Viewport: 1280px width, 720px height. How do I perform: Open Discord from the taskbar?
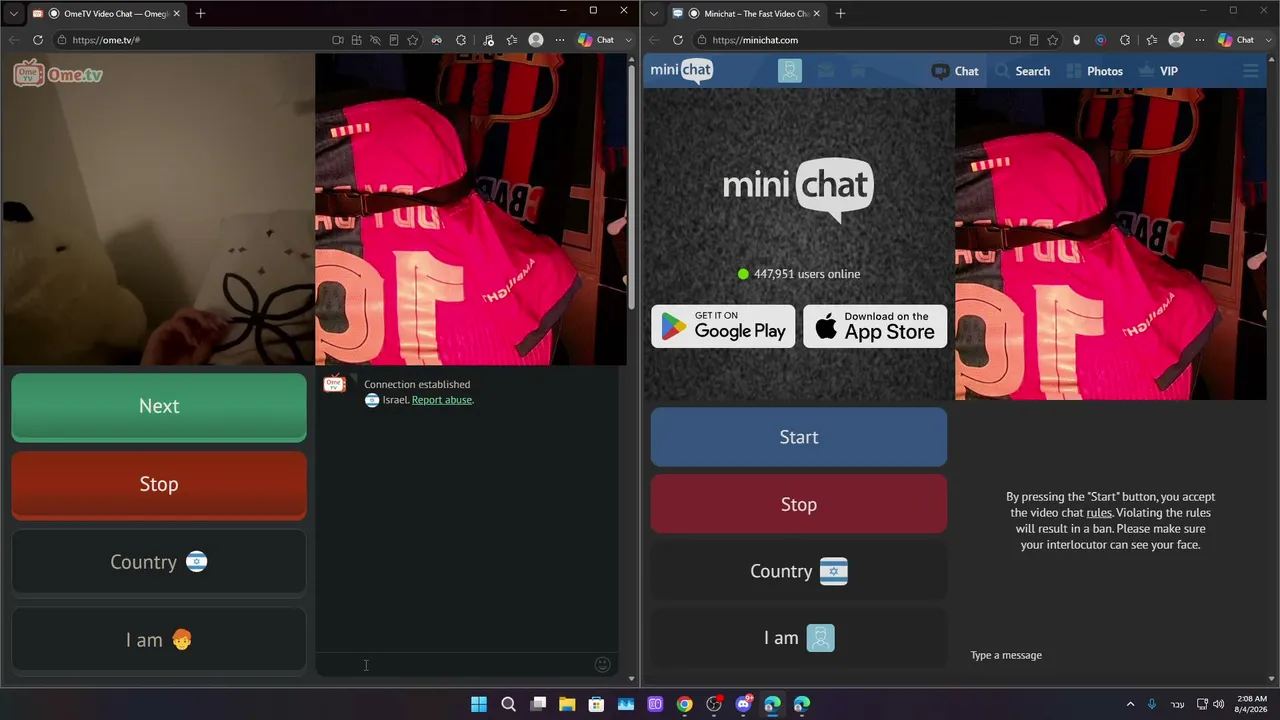743,704
